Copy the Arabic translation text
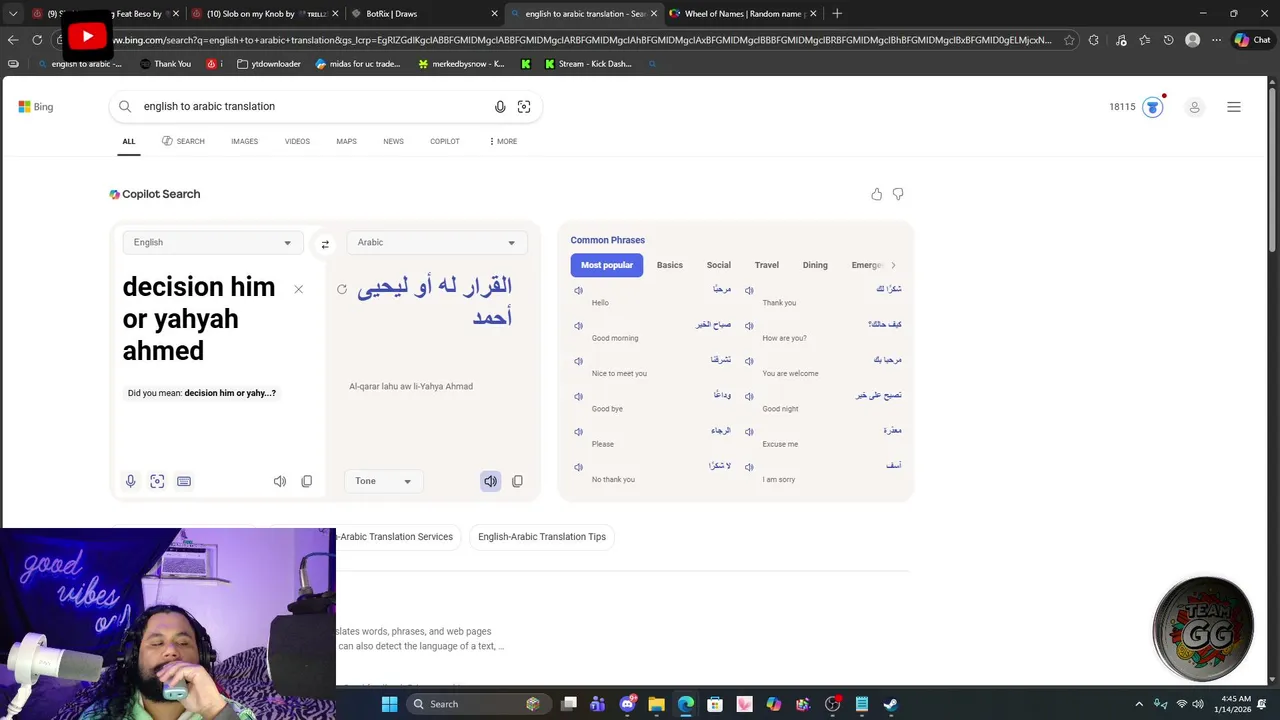Image resolution: width=1280 pixels, height=720 pixels. [x=517, y=481]
